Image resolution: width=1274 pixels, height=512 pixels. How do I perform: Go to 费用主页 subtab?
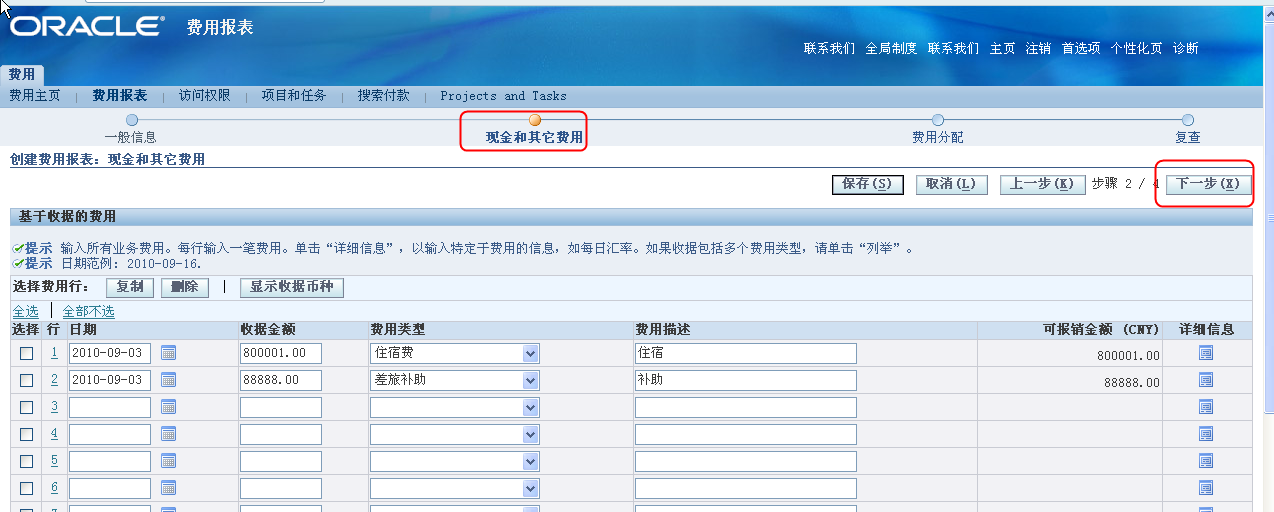coord(35,96)
